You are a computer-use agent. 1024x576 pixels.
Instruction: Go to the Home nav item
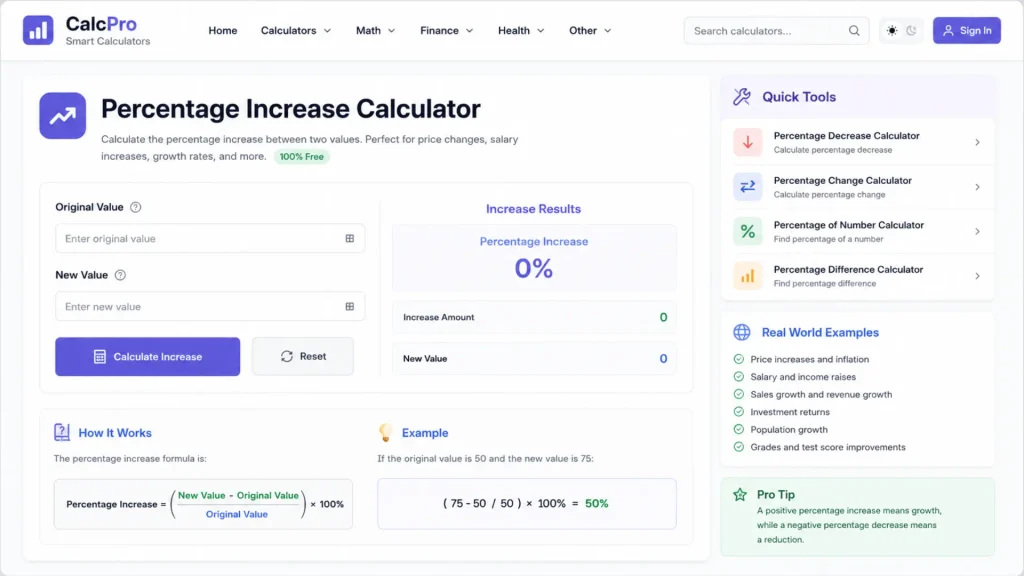click(223, 31)
